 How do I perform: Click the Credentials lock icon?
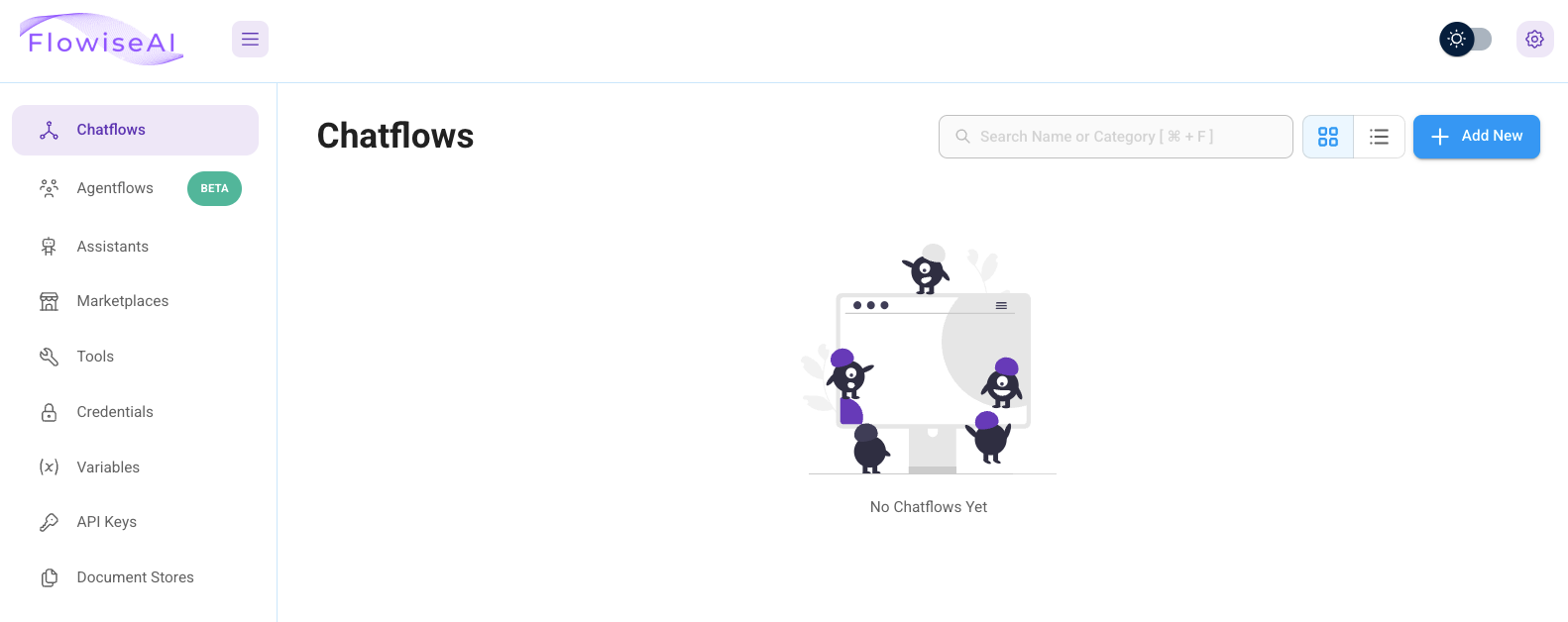click(49, 412)
